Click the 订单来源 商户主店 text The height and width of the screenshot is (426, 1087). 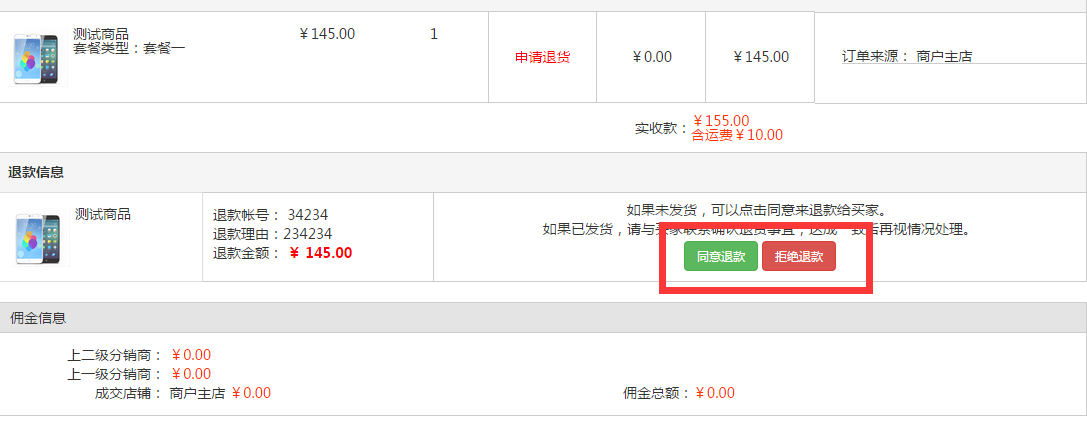pos(906,57)
